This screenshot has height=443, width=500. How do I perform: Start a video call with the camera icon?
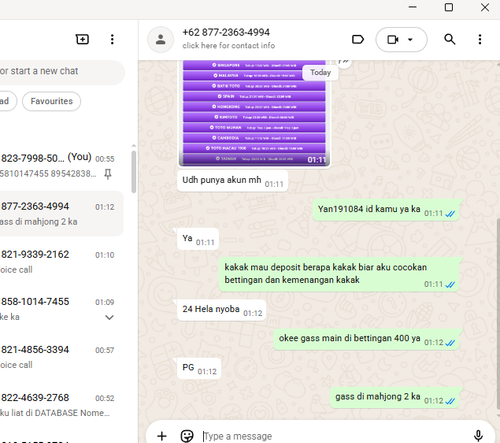[x=393, y=40]
